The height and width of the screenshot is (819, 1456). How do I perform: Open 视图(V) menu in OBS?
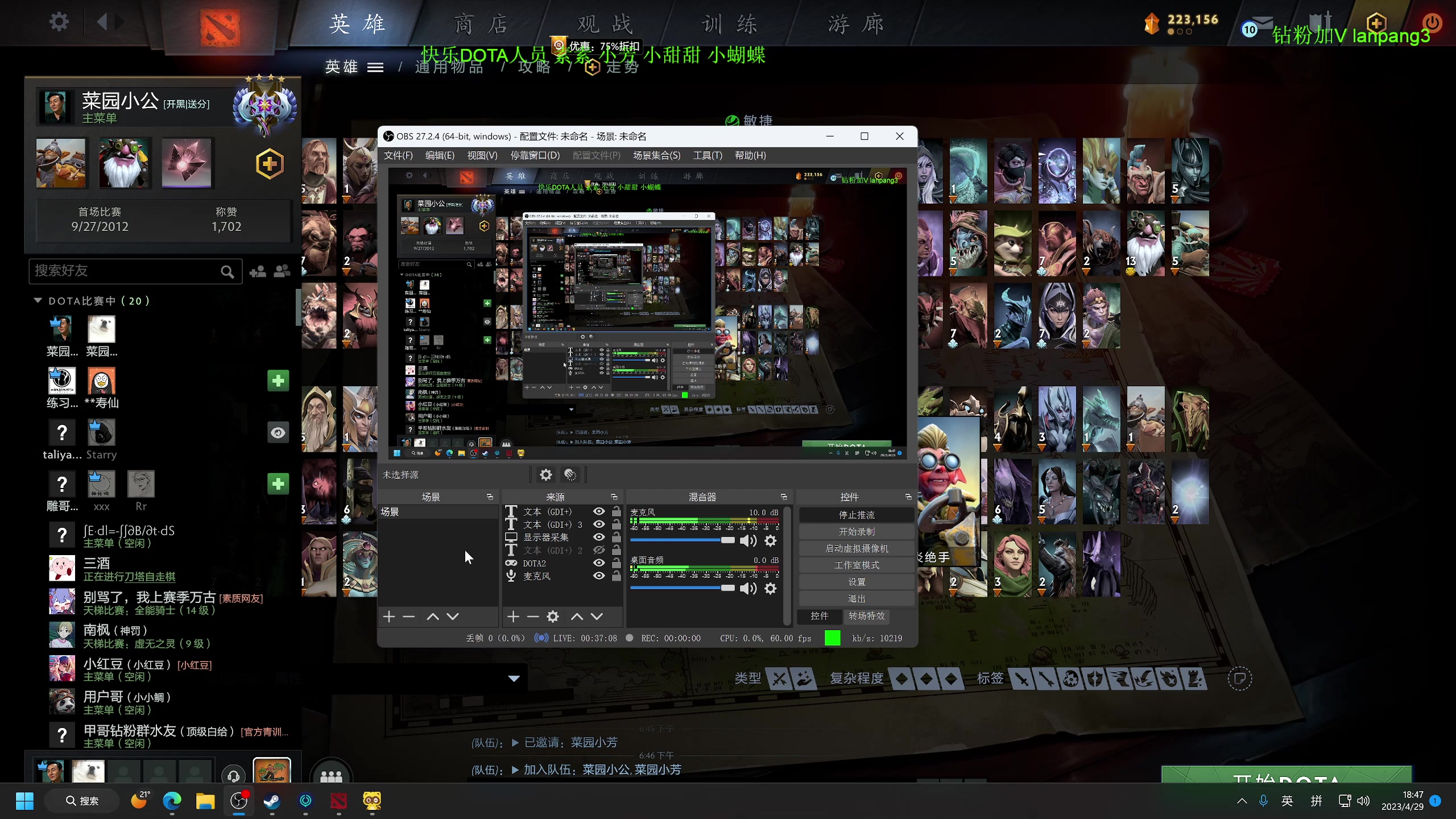pos(482,155)
